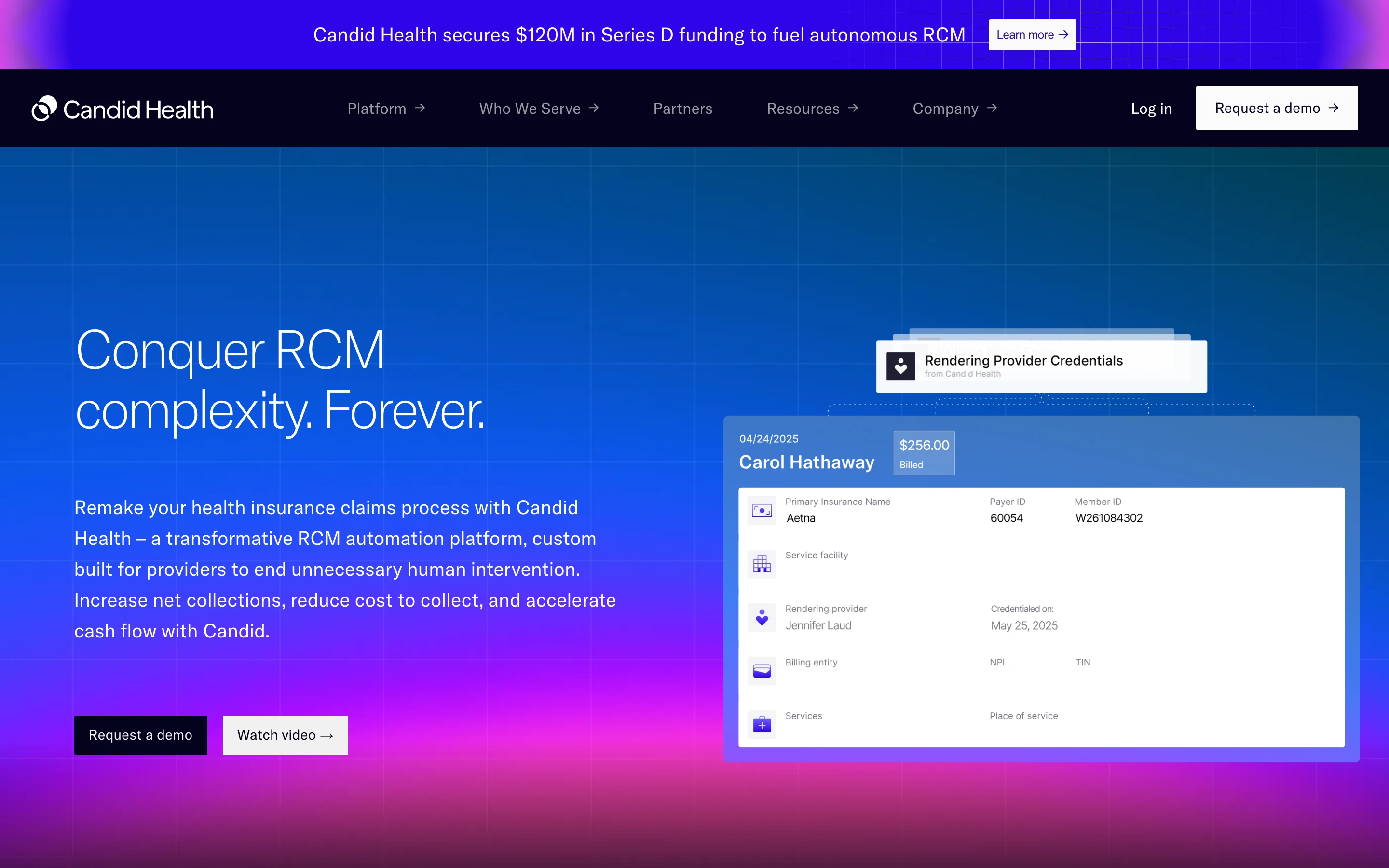Click the Member ID value W261084302
Screen dimensions: 1389x868
[1109, 518]
